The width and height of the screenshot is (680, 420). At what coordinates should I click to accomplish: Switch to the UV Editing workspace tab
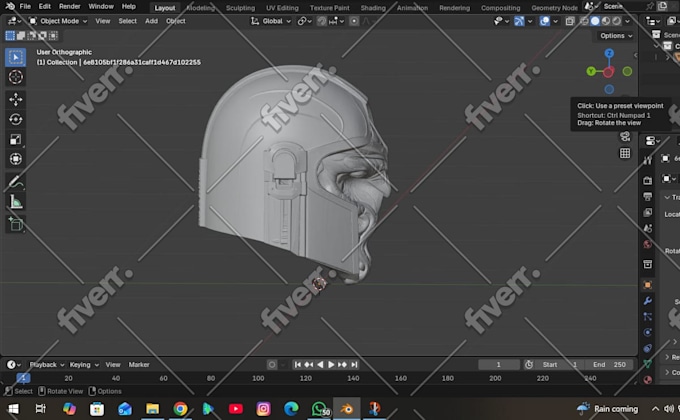[282, 8]
